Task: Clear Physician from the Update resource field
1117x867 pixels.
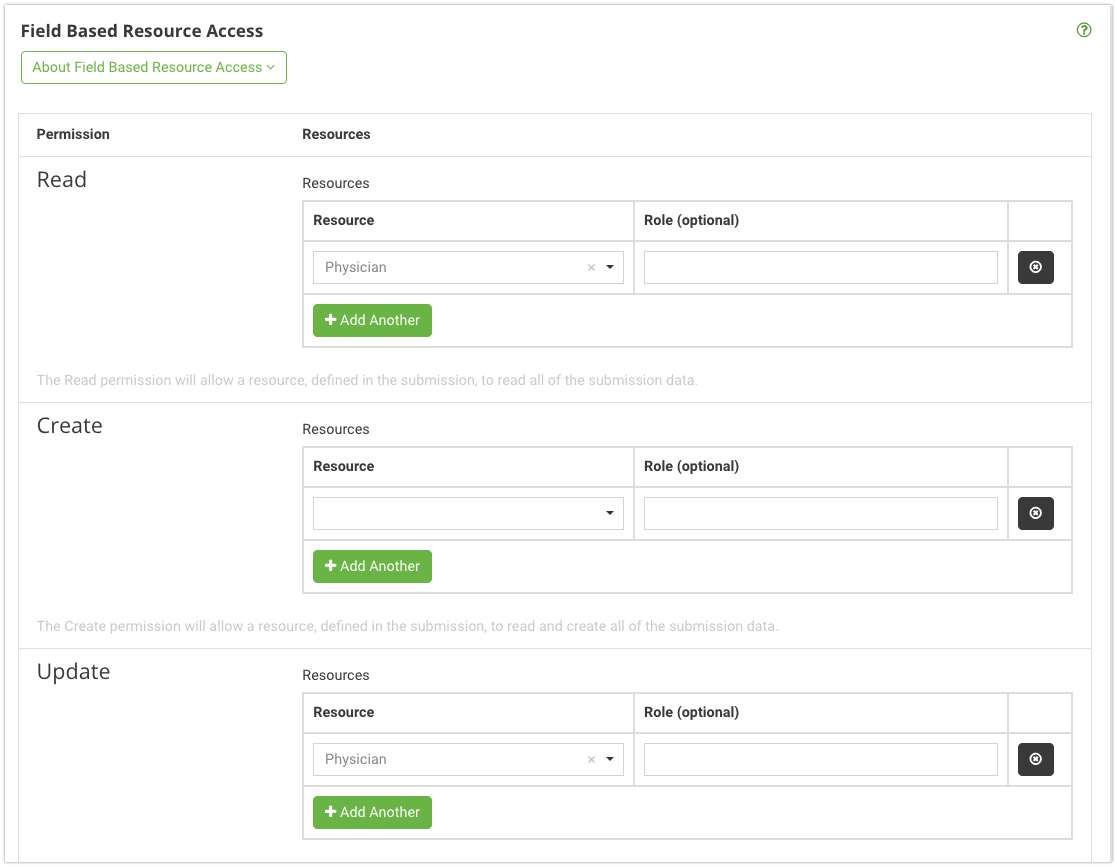Action: click(x=591, y=759)
